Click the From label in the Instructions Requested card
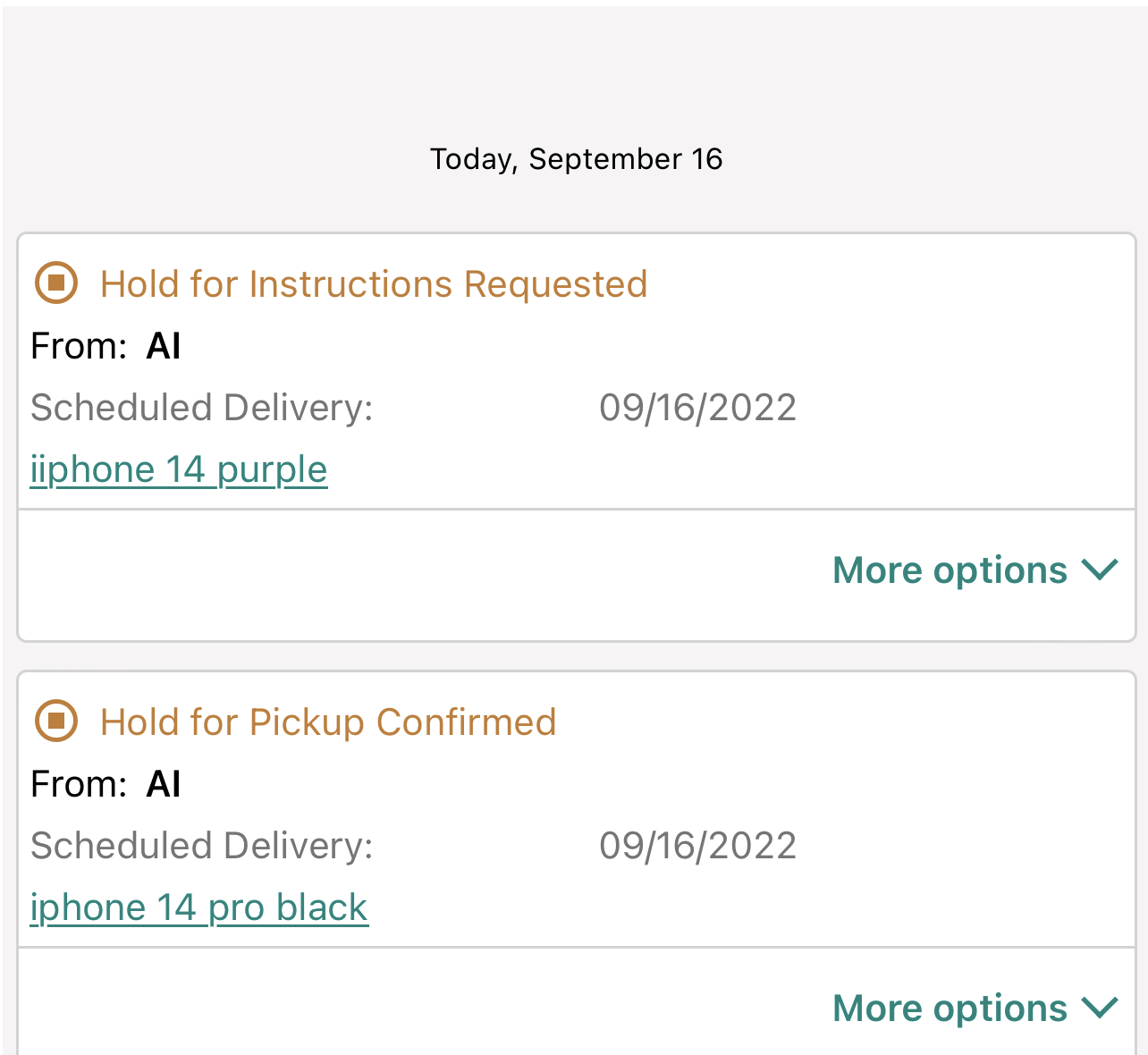 (x=79, y=347)
